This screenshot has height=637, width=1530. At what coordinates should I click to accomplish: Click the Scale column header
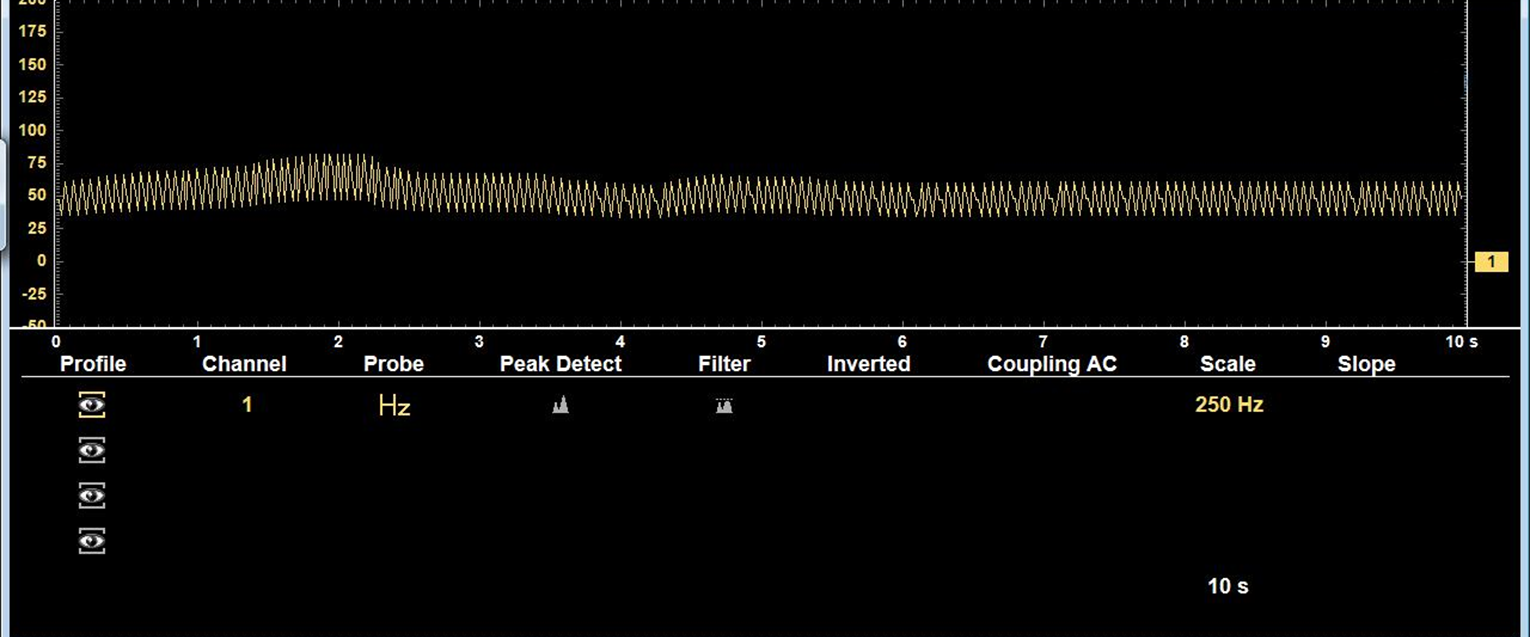click(1227, 364)
